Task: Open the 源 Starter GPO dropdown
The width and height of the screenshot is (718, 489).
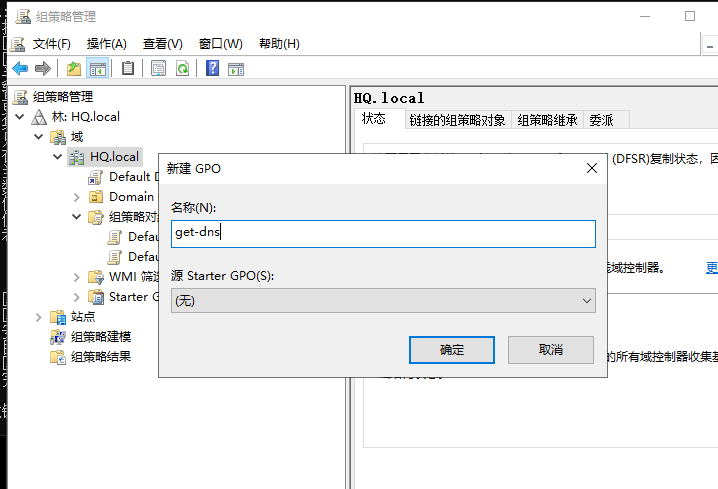Action: [x=383, y=301]
